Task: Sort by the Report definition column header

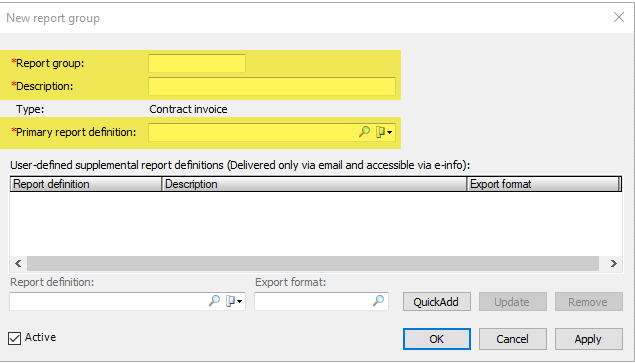Action: (x=86, y=184)
